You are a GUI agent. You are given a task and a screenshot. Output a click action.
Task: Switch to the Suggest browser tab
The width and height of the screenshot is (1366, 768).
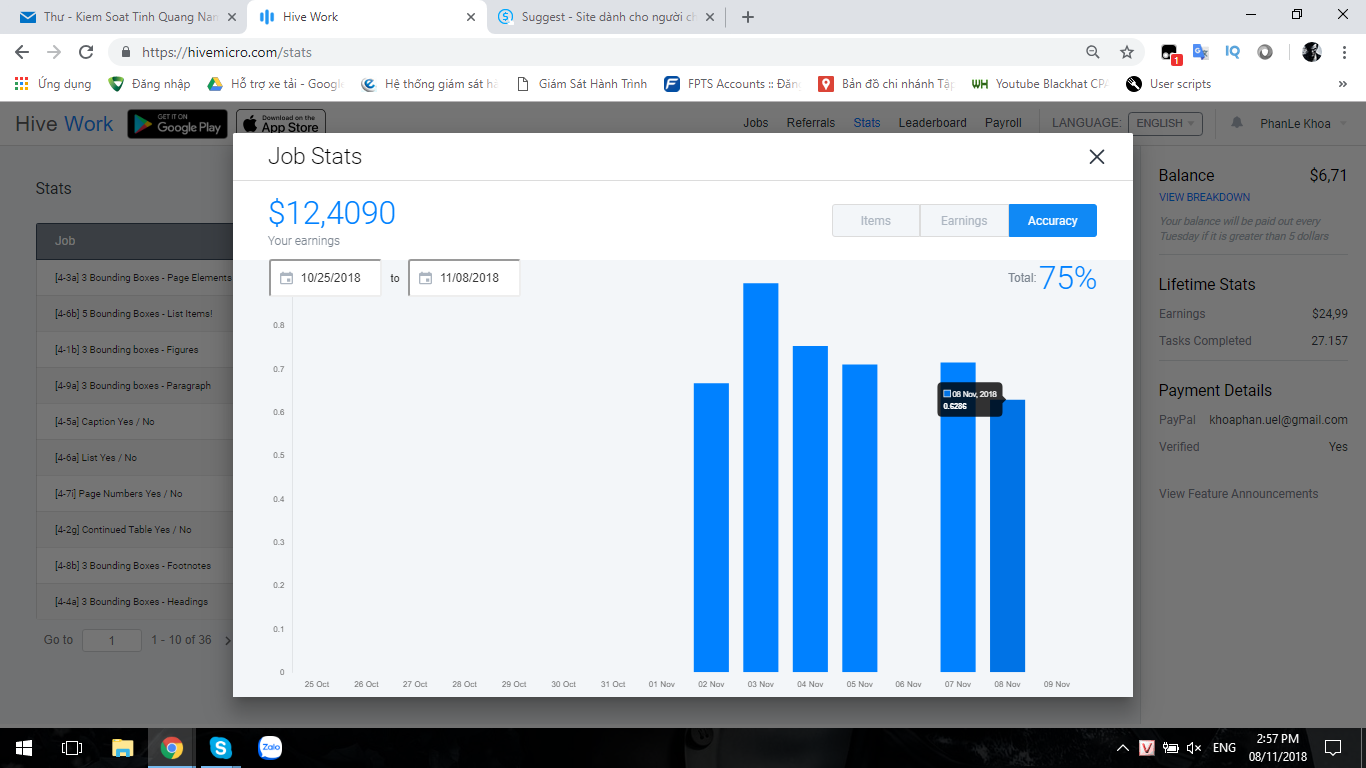click(605, 17)
